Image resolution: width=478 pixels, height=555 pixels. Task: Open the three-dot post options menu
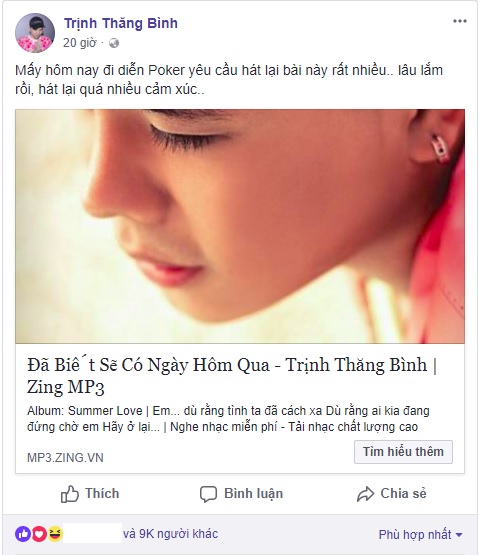(x=460, y=21)
